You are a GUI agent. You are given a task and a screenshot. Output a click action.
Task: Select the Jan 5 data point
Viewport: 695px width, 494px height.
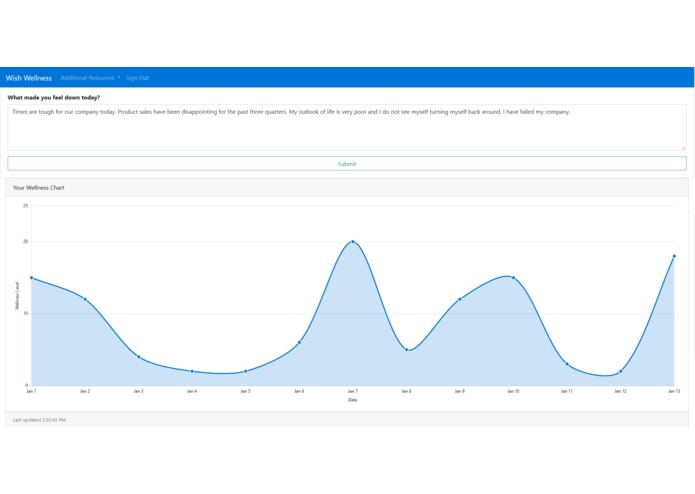(246, 371)
